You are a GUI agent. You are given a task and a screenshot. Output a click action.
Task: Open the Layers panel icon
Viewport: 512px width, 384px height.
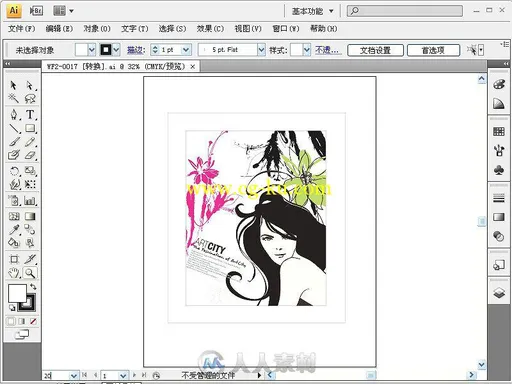[x=499, y=293]
